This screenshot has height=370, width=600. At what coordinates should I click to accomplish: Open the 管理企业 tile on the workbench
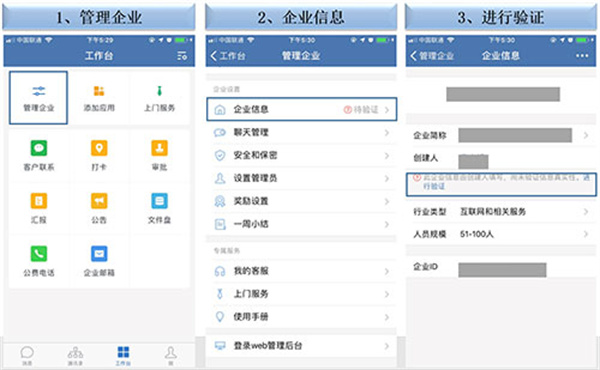[38, 98]
